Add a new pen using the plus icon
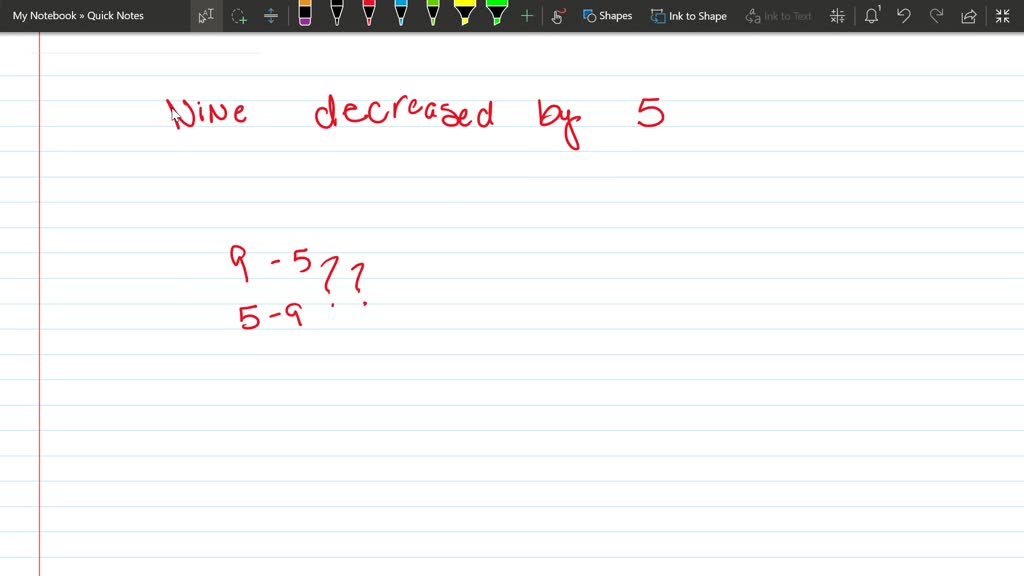Viewport: 1024px width, 576px height. point(526,15)
